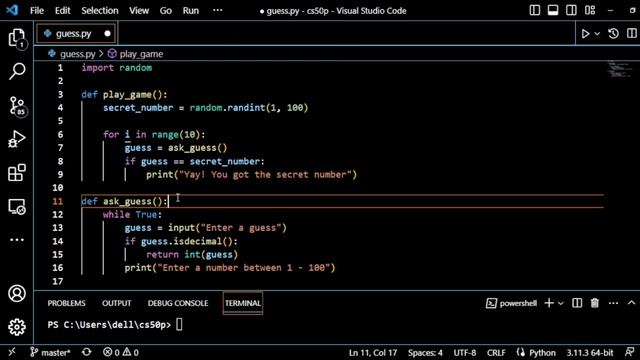The width and height of the screenshot is (640, 360).
Task: Click 'import random' on line 1
Action: pyautogui.click(x=117, y=68)
